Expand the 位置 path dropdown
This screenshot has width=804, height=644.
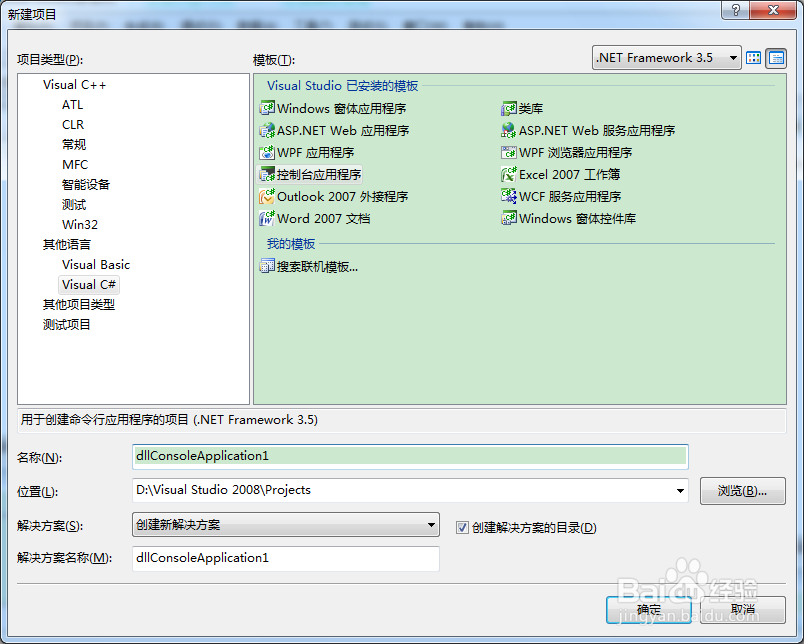tap(681, 491)
